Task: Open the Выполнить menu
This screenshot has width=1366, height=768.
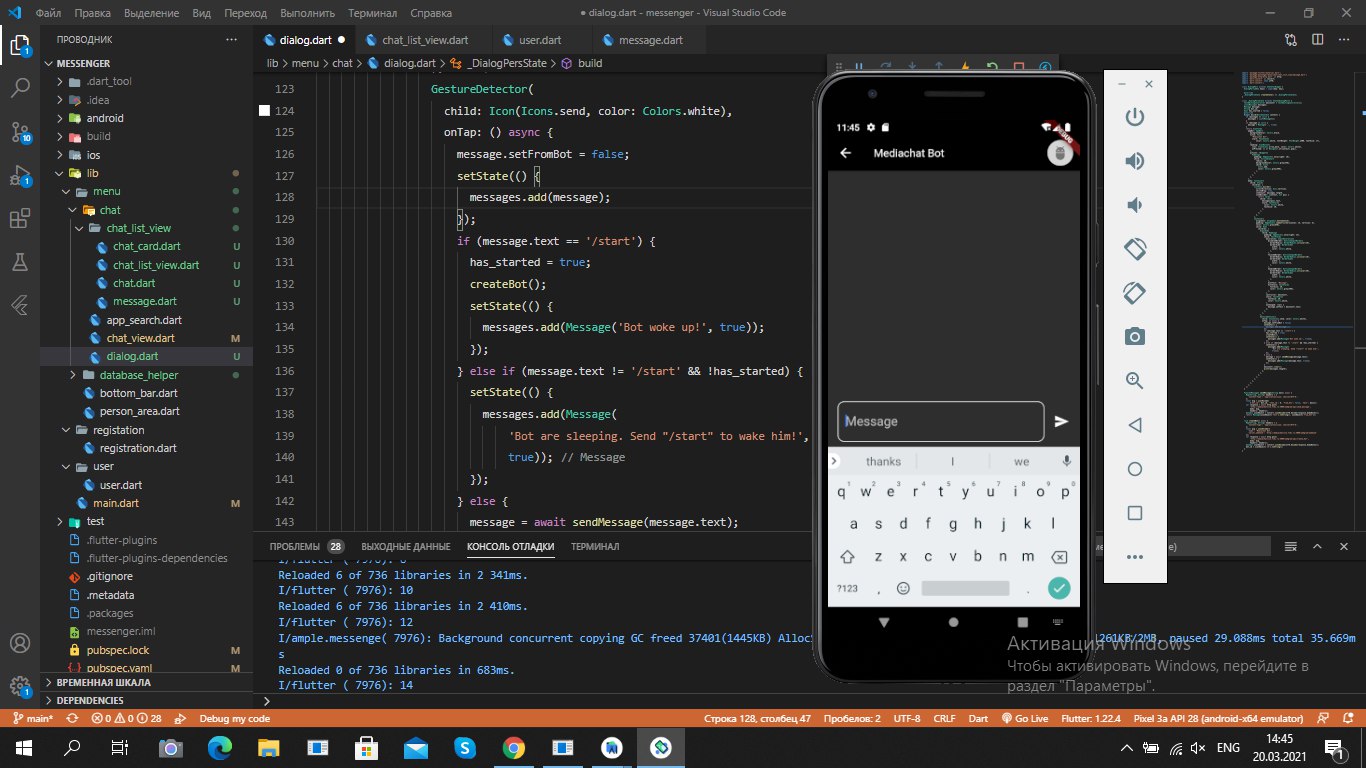Action: 308,13
